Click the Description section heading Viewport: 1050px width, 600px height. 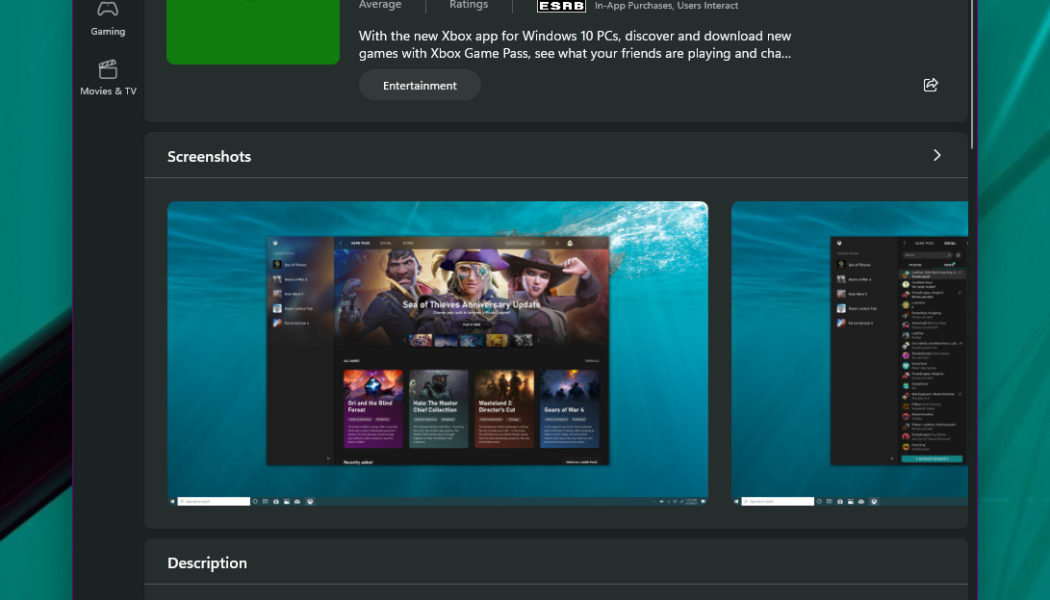(x=207, y=563)
